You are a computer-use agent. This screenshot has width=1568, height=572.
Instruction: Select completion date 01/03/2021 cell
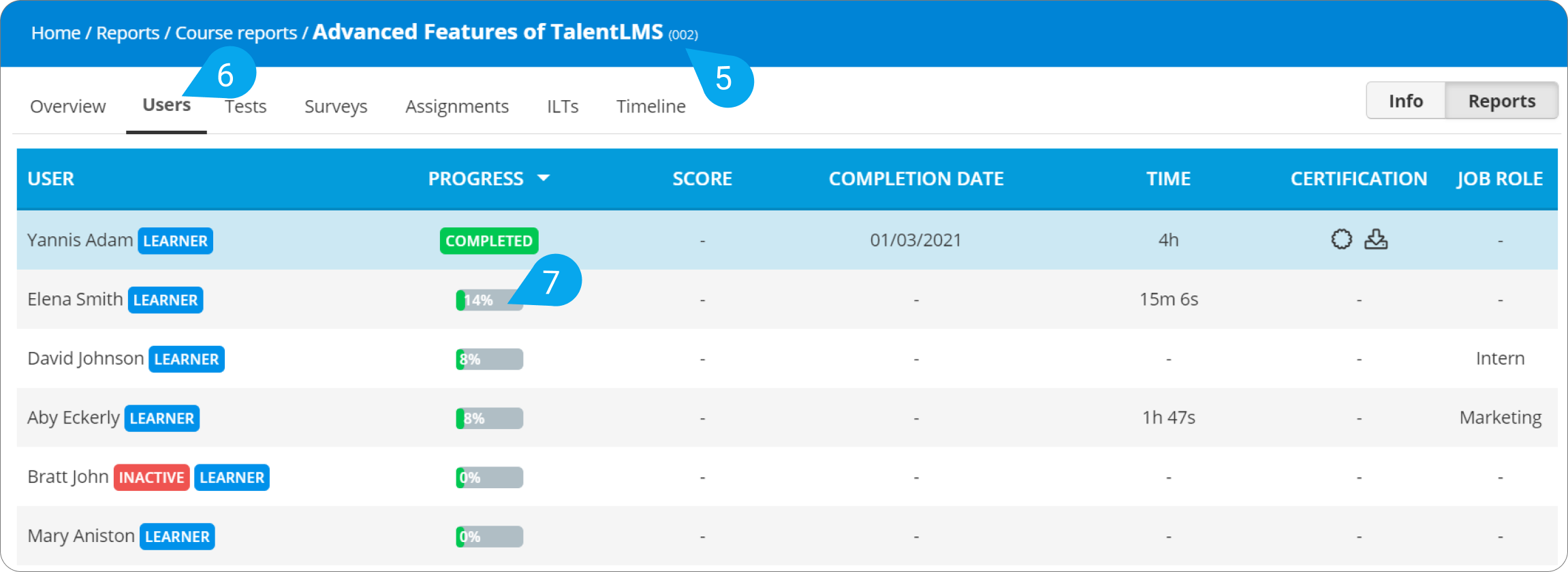tap(915, 240)
